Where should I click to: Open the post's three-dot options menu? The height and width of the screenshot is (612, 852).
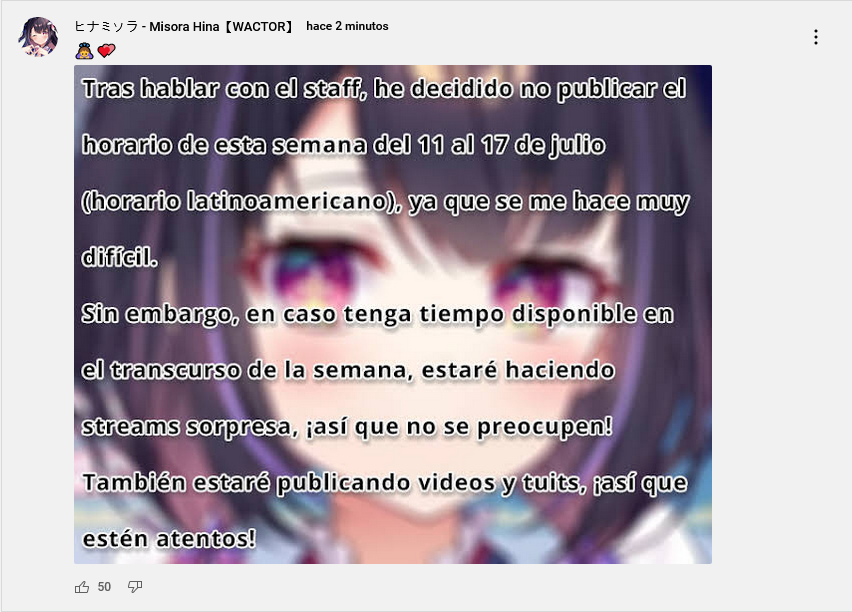(x=816, y=37)
